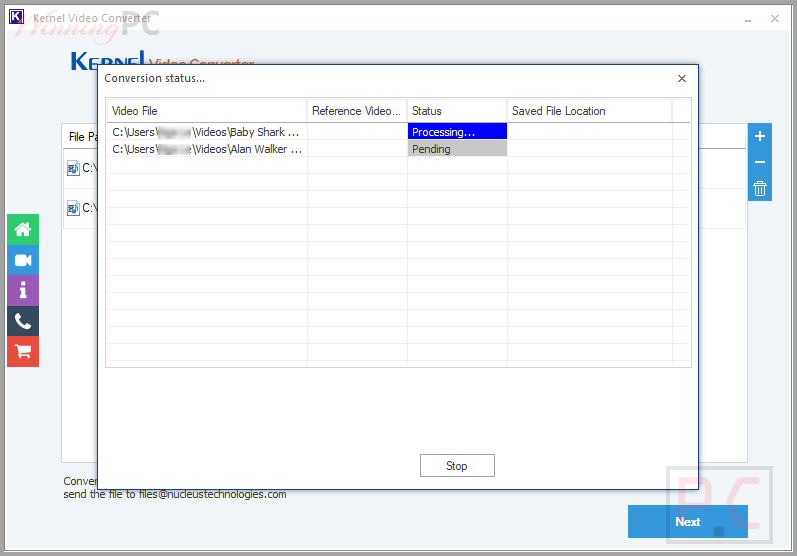Viewport: 797px width, 556px height.
Task: Click the Processing... status cell
Action: [457, 132]
